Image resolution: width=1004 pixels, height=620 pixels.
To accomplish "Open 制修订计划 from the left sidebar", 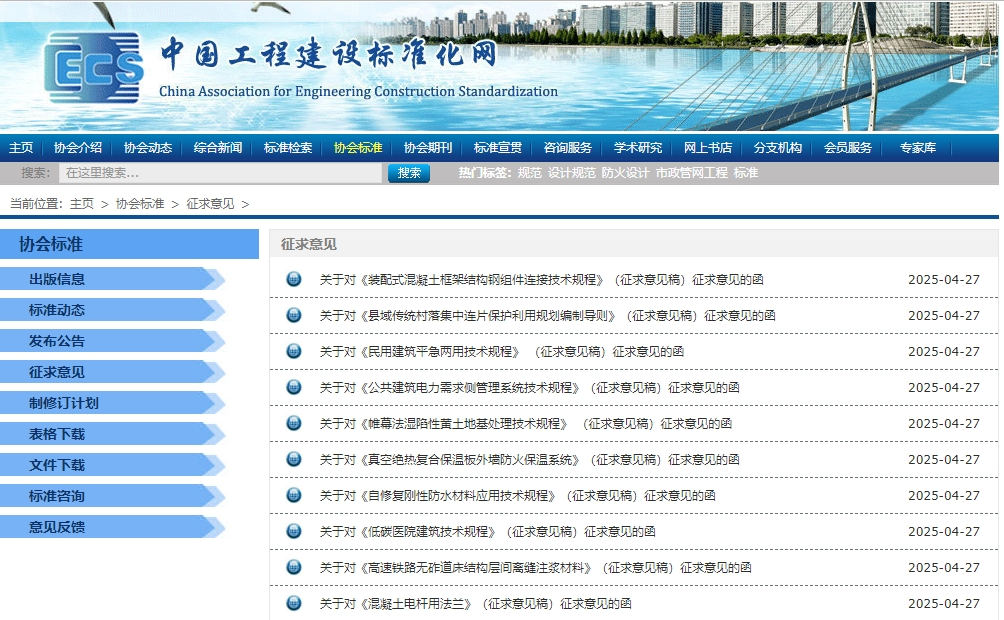I will point(64,404).
